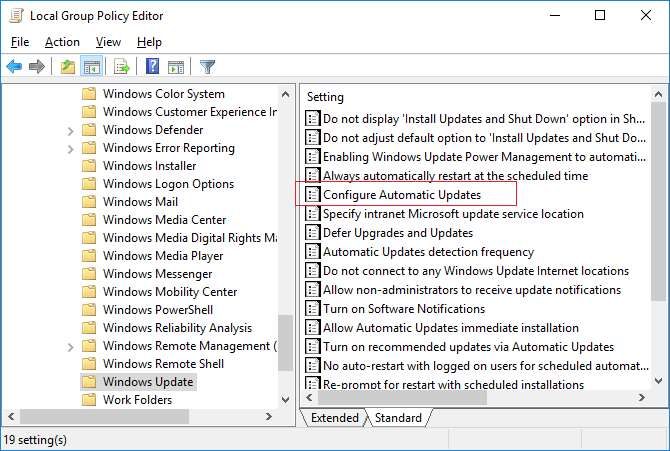Click the Export List toolbar icon
Viewport: 670px width, 451px height.
point(122,67)
